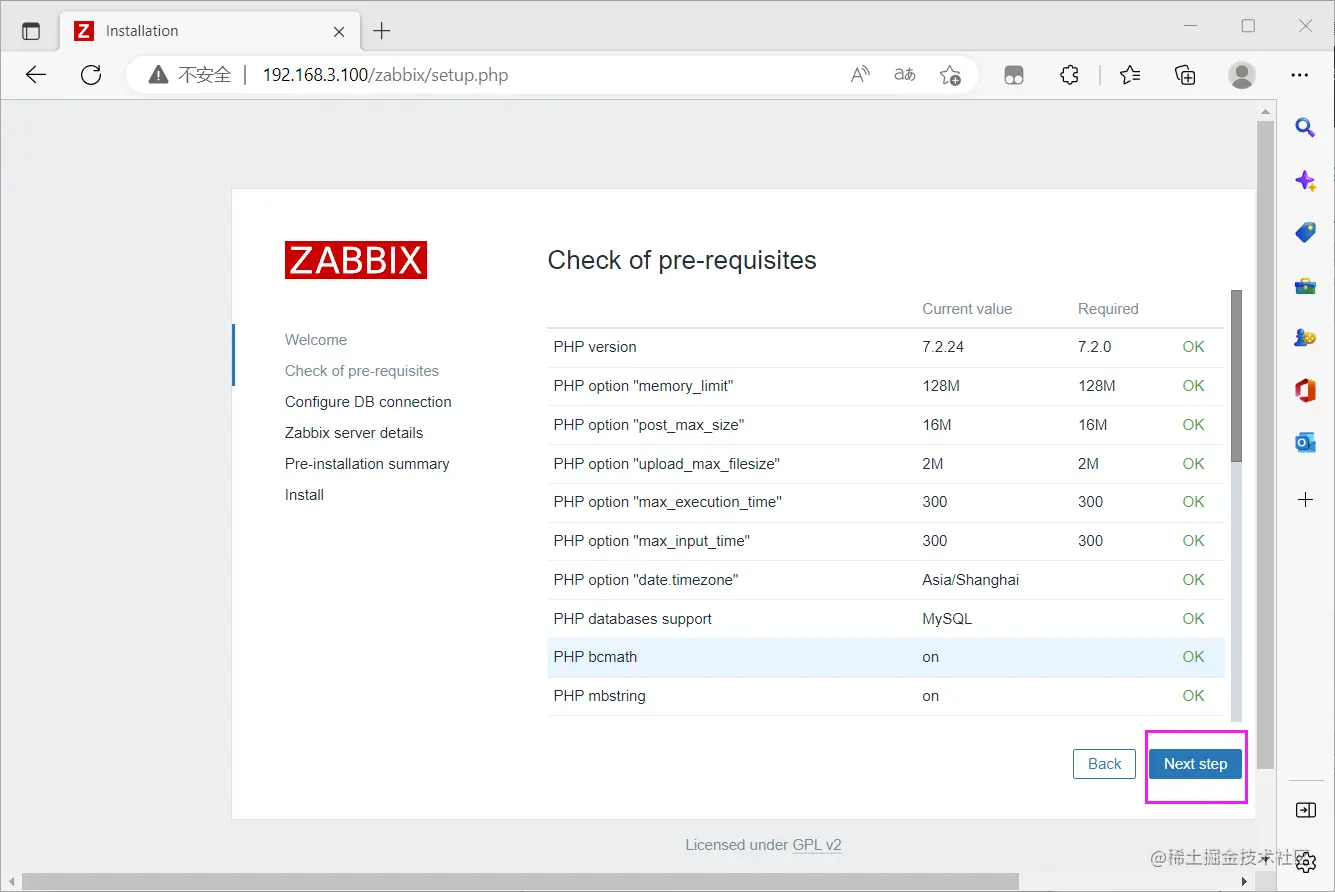Open the GPL v2 license link
This screenshot has width=1335, height=892.
click(817, 845)
